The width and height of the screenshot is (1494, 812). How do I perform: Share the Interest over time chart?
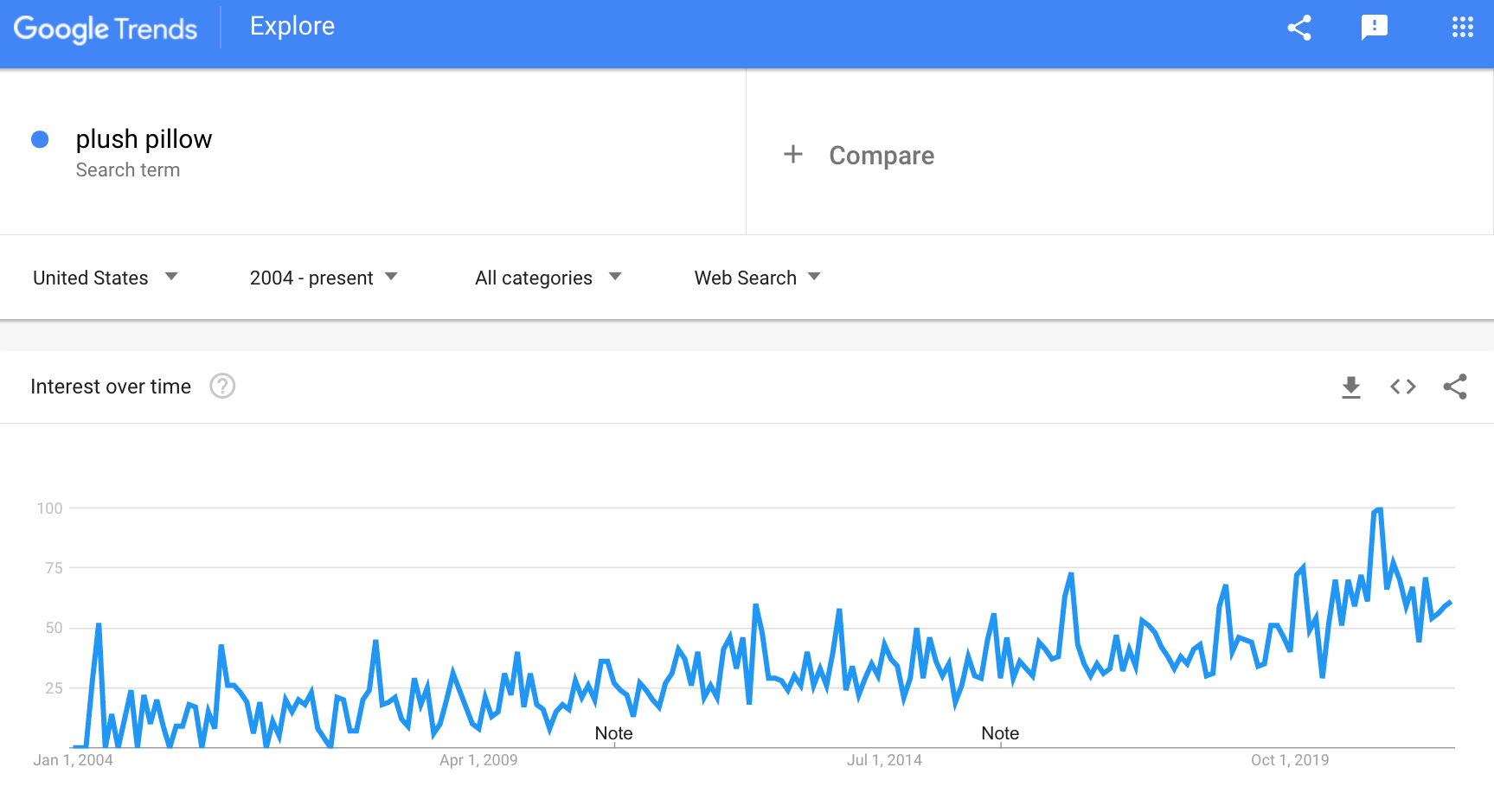point(1456,387)
